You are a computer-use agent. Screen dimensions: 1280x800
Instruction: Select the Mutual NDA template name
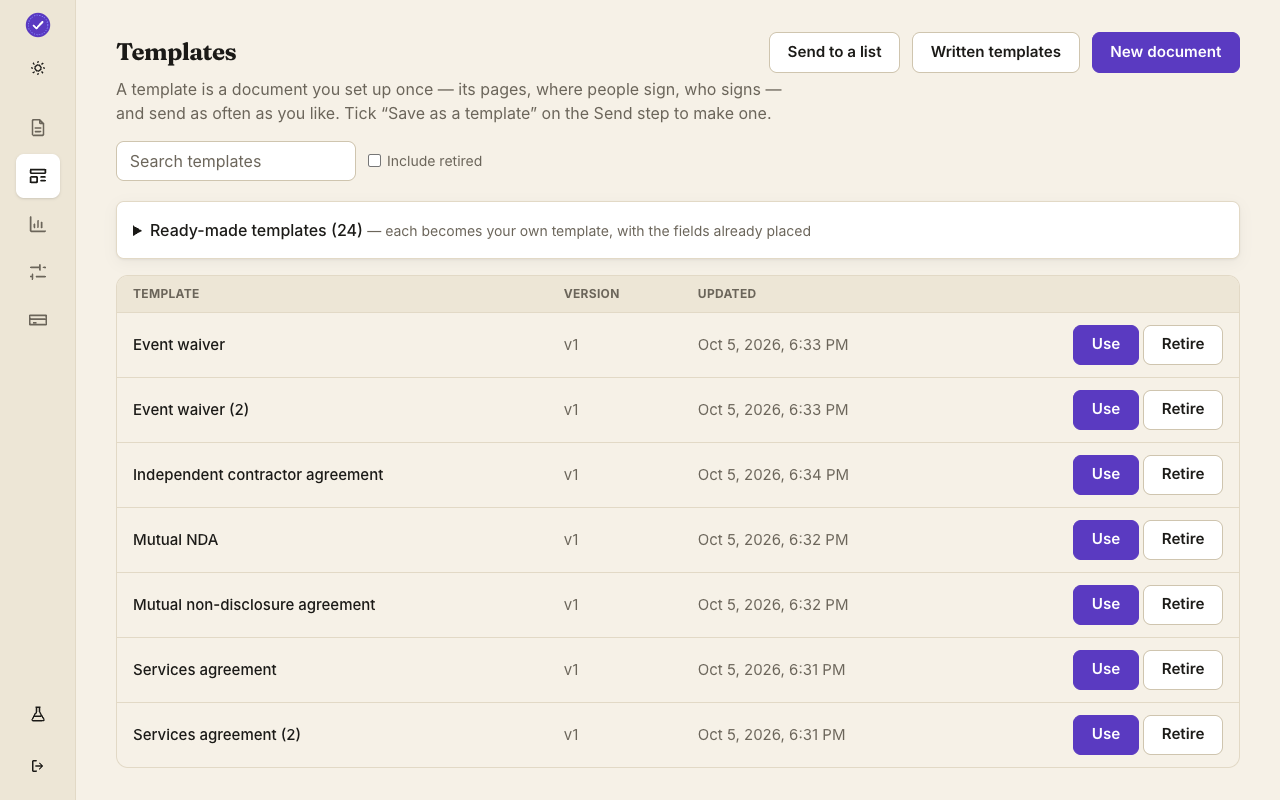(x=176, y=540)
